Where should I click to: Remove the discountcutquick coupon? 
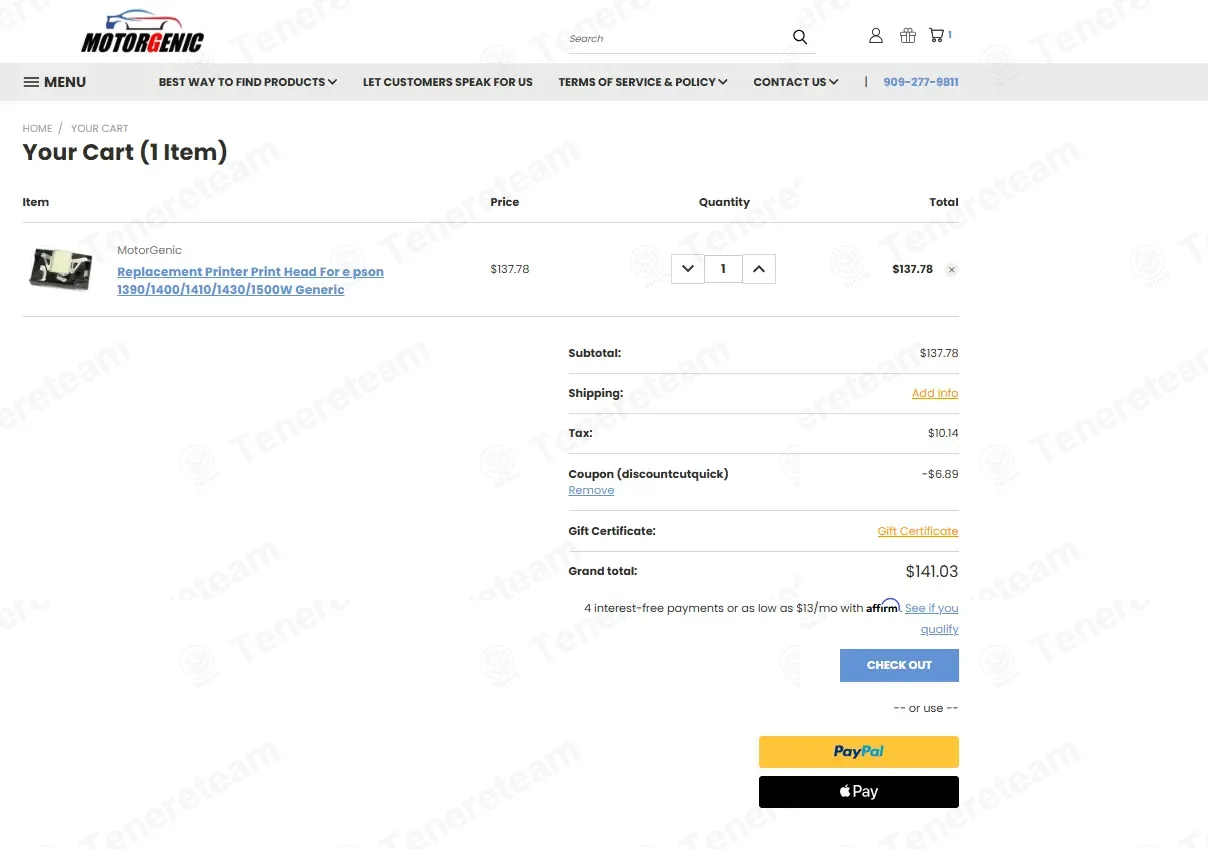coord(591,490)
